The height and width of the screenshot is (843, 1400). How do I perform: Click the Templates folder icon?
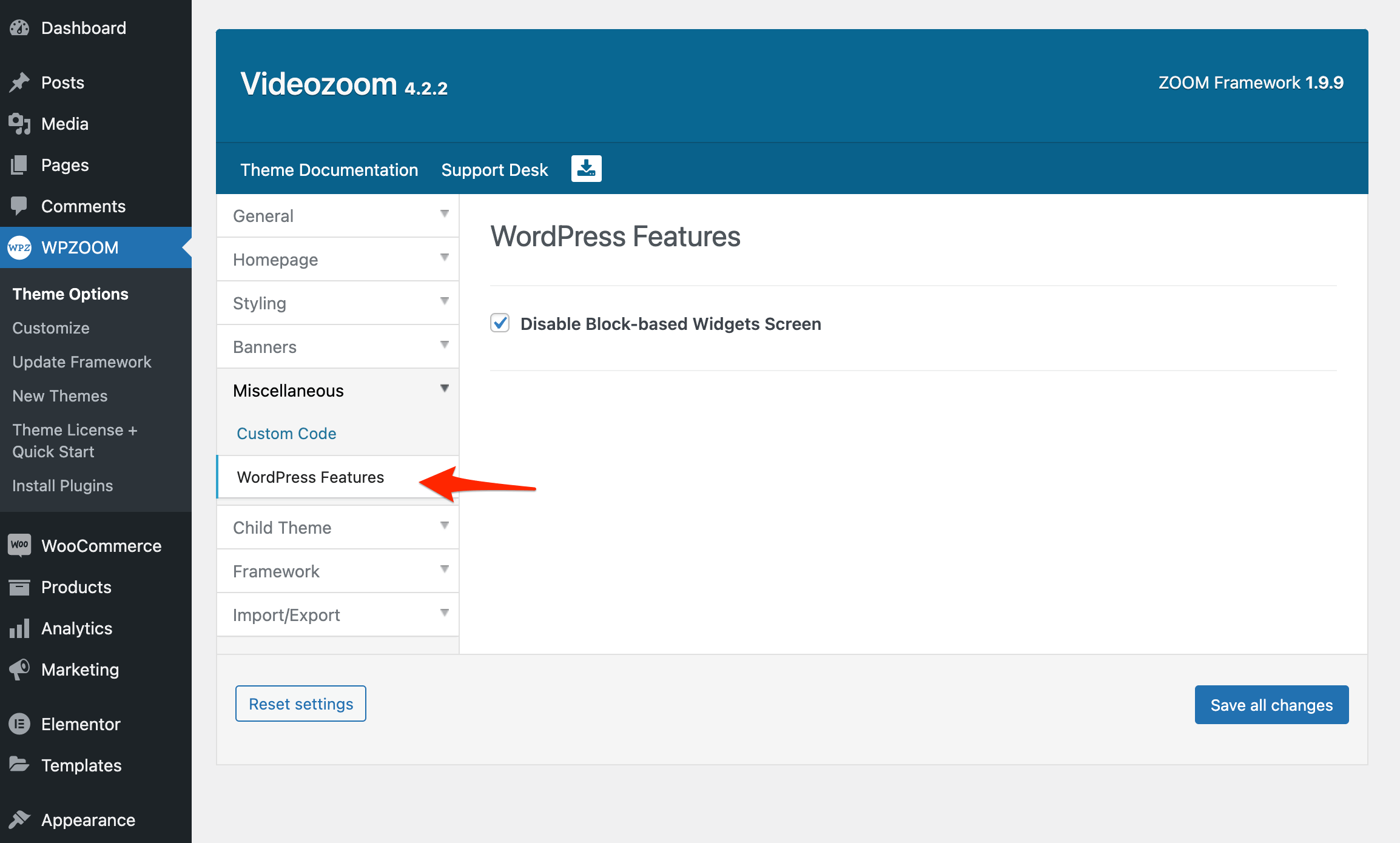click(19, 765)
